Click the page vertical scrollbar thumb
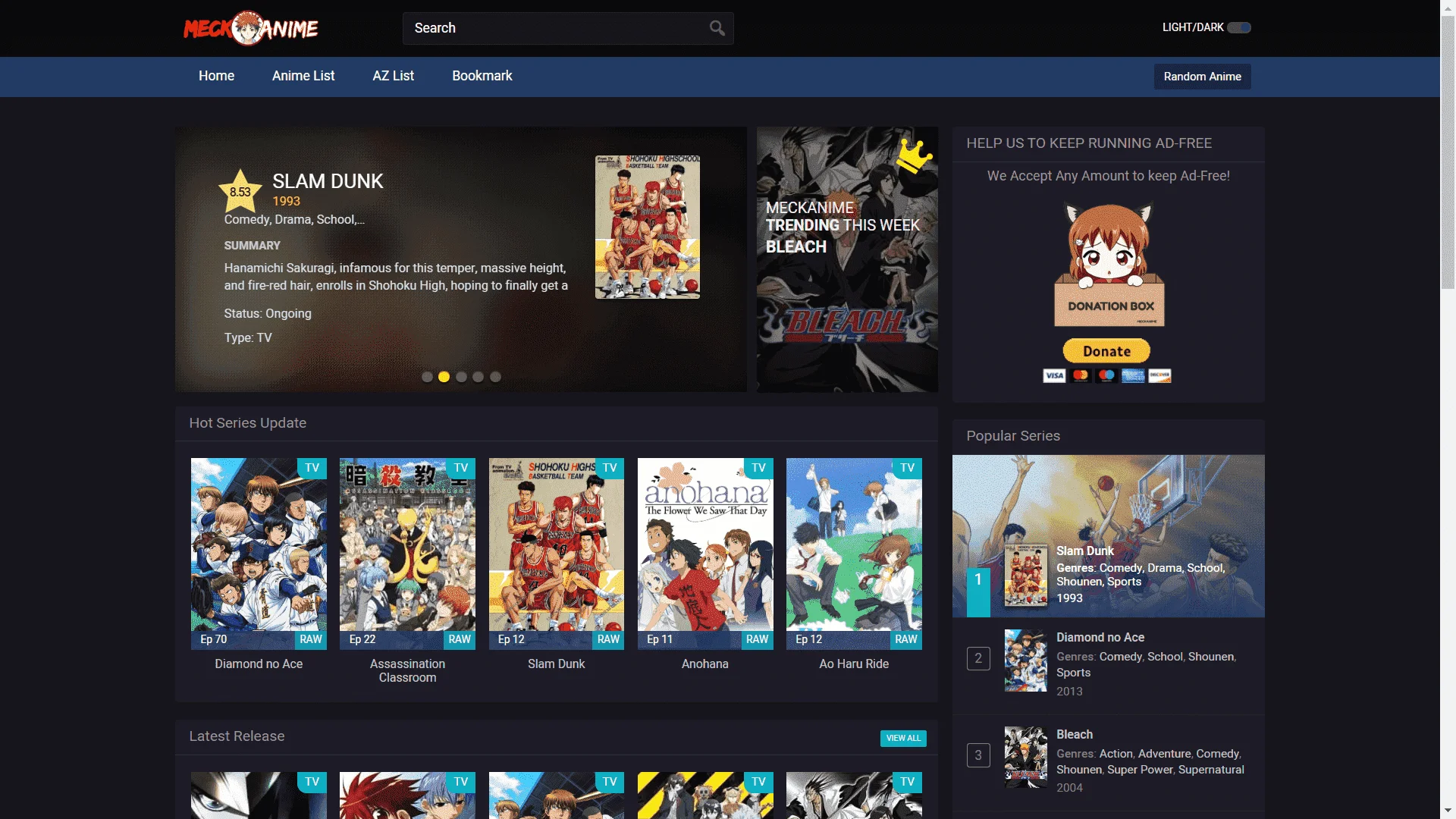 [x=1448, y=152]
